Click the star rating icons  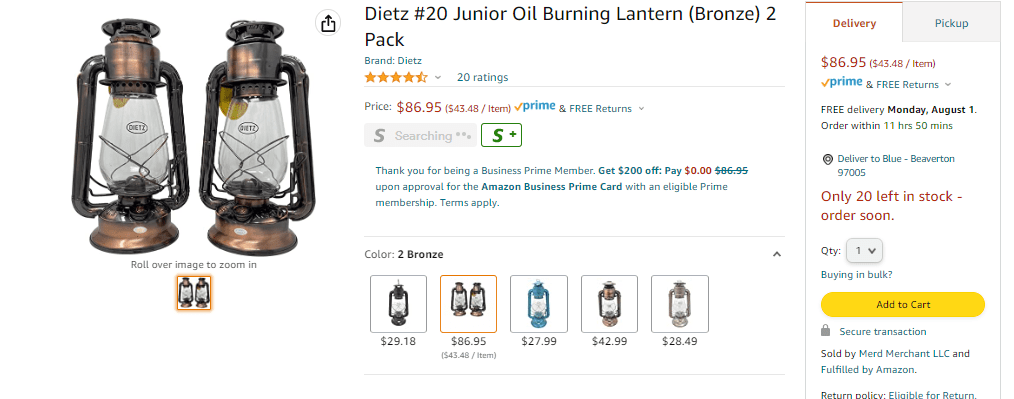coord(396,78)
